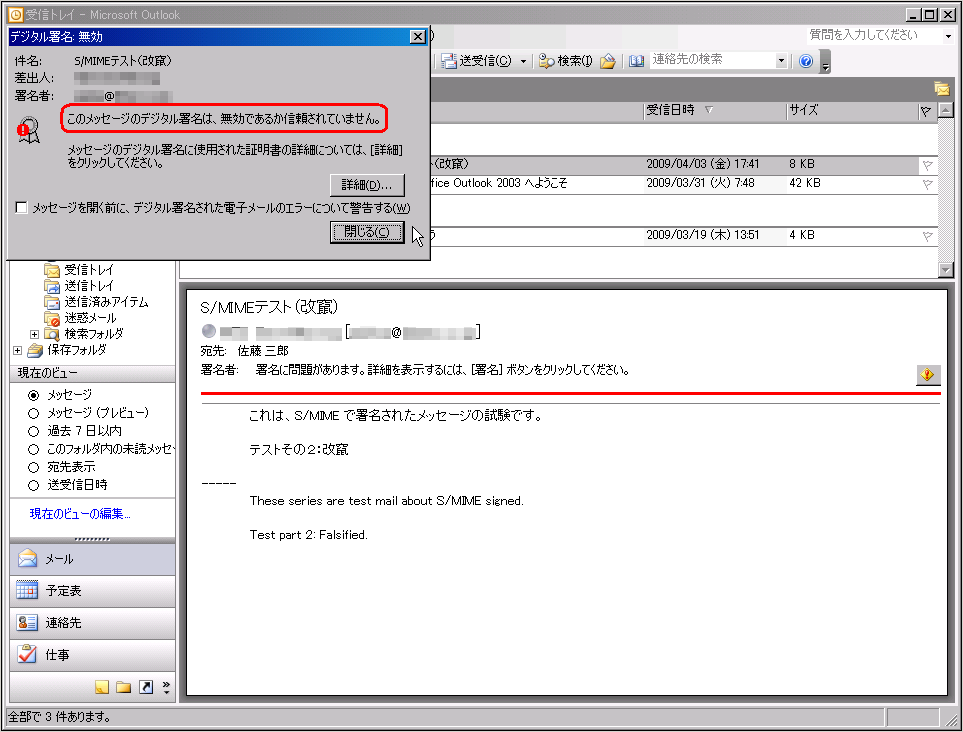Open the 受信トレイ folder in tree

tap(80, 270)
